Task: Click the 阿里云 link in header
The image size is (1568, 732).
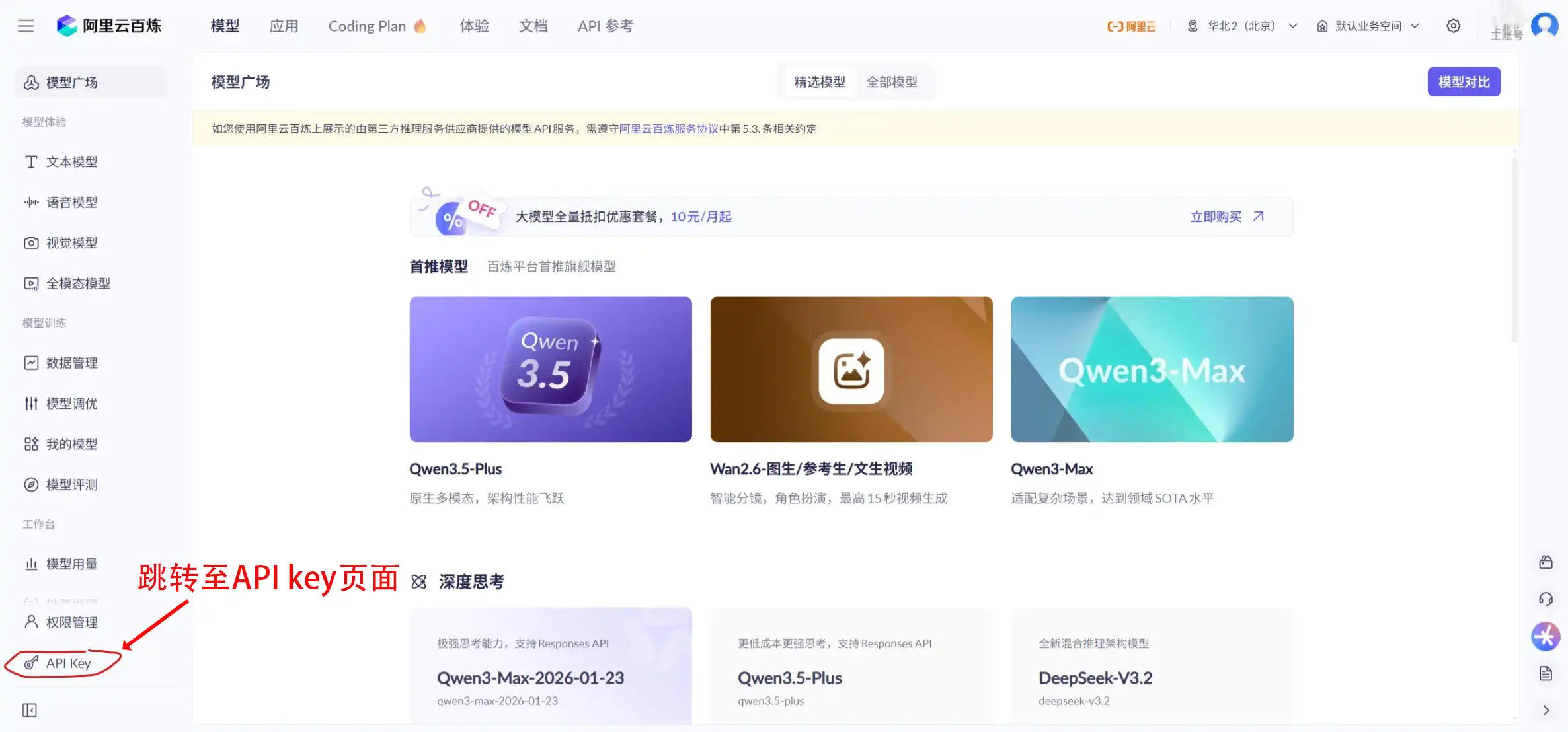Action: (1132, 26)
